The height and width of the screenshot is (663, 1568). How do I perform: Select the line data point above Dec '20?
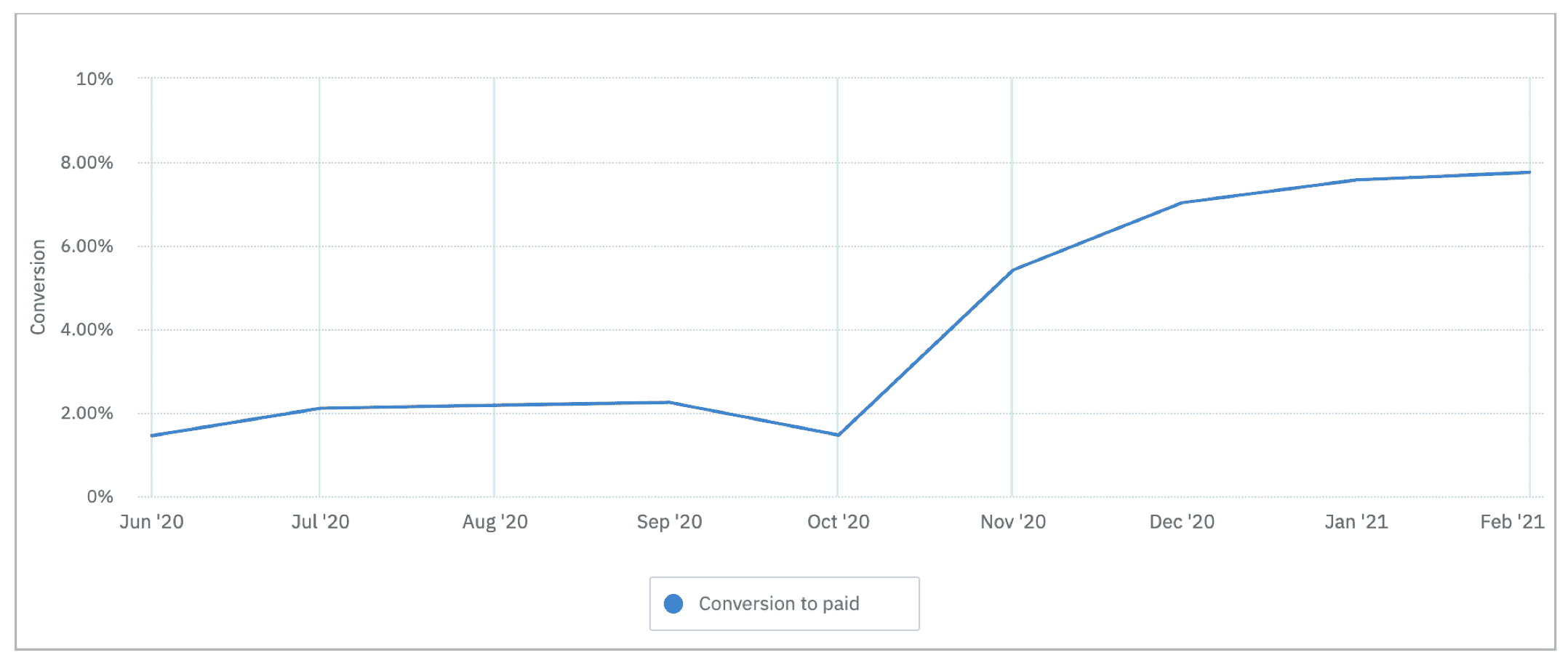[x=1182, y=202]
